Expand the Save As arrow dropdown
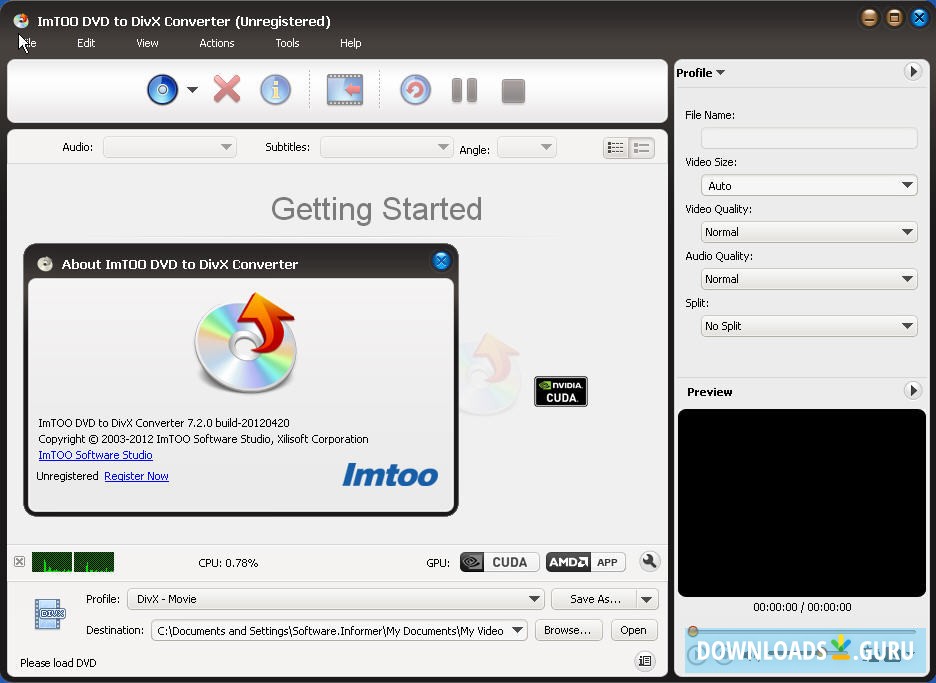 (647, 599)
